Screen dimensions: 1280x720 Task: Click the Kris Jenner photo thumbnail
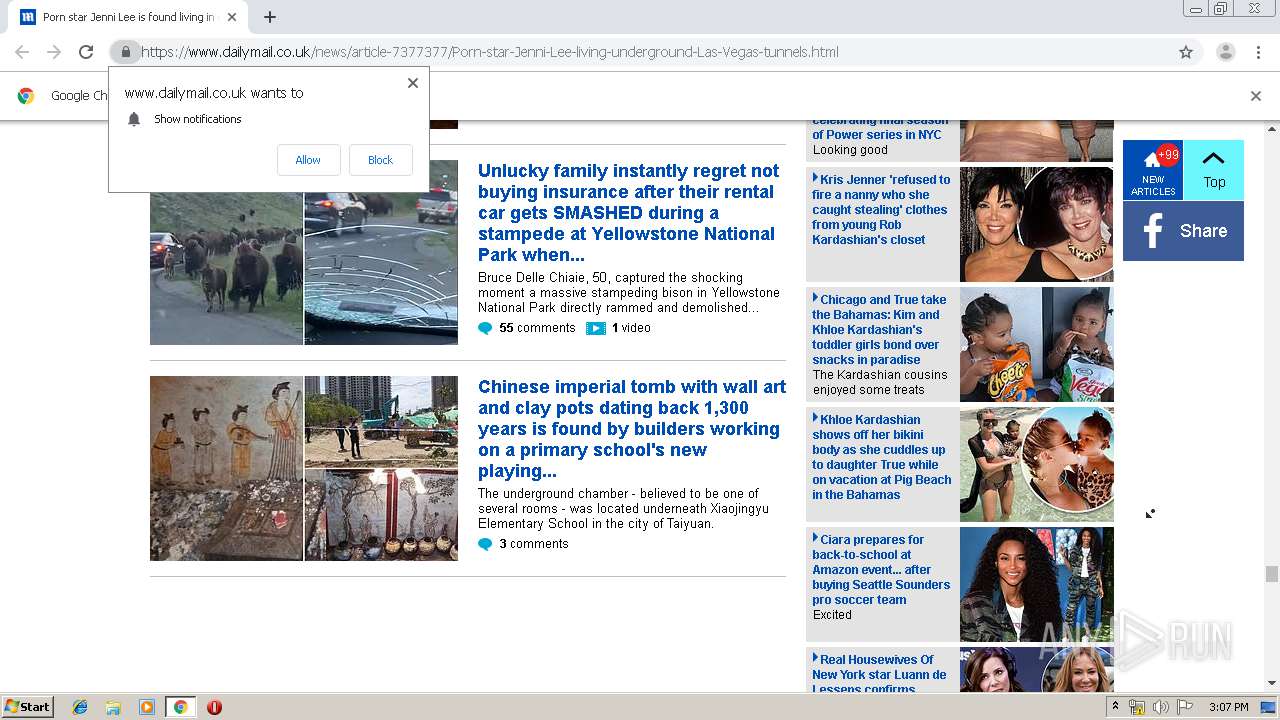[1037, 224]
